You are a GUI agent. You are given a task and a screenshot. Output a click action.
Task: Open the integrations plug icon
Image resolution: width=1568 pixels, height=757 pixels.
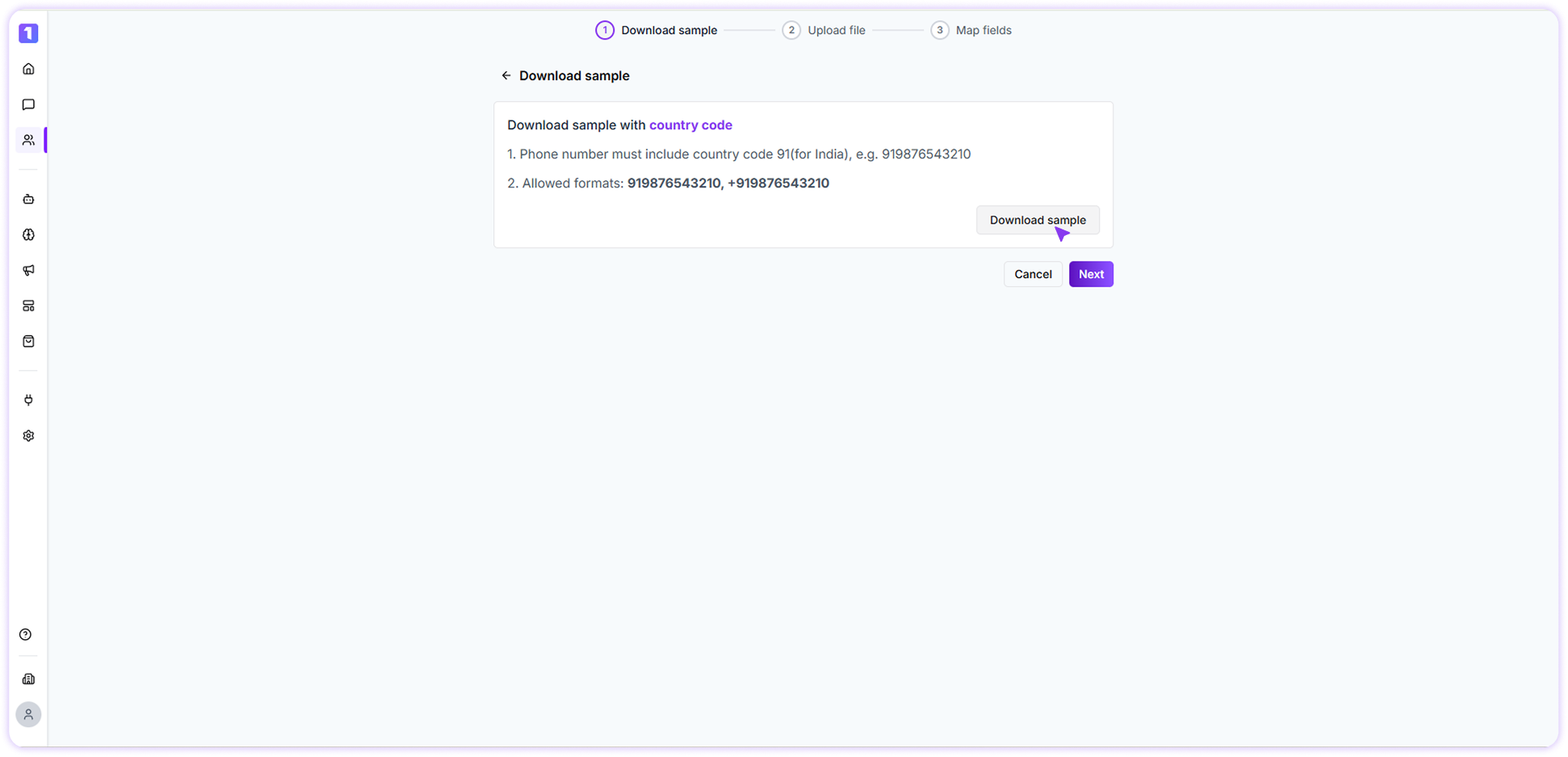pos(28,399)
